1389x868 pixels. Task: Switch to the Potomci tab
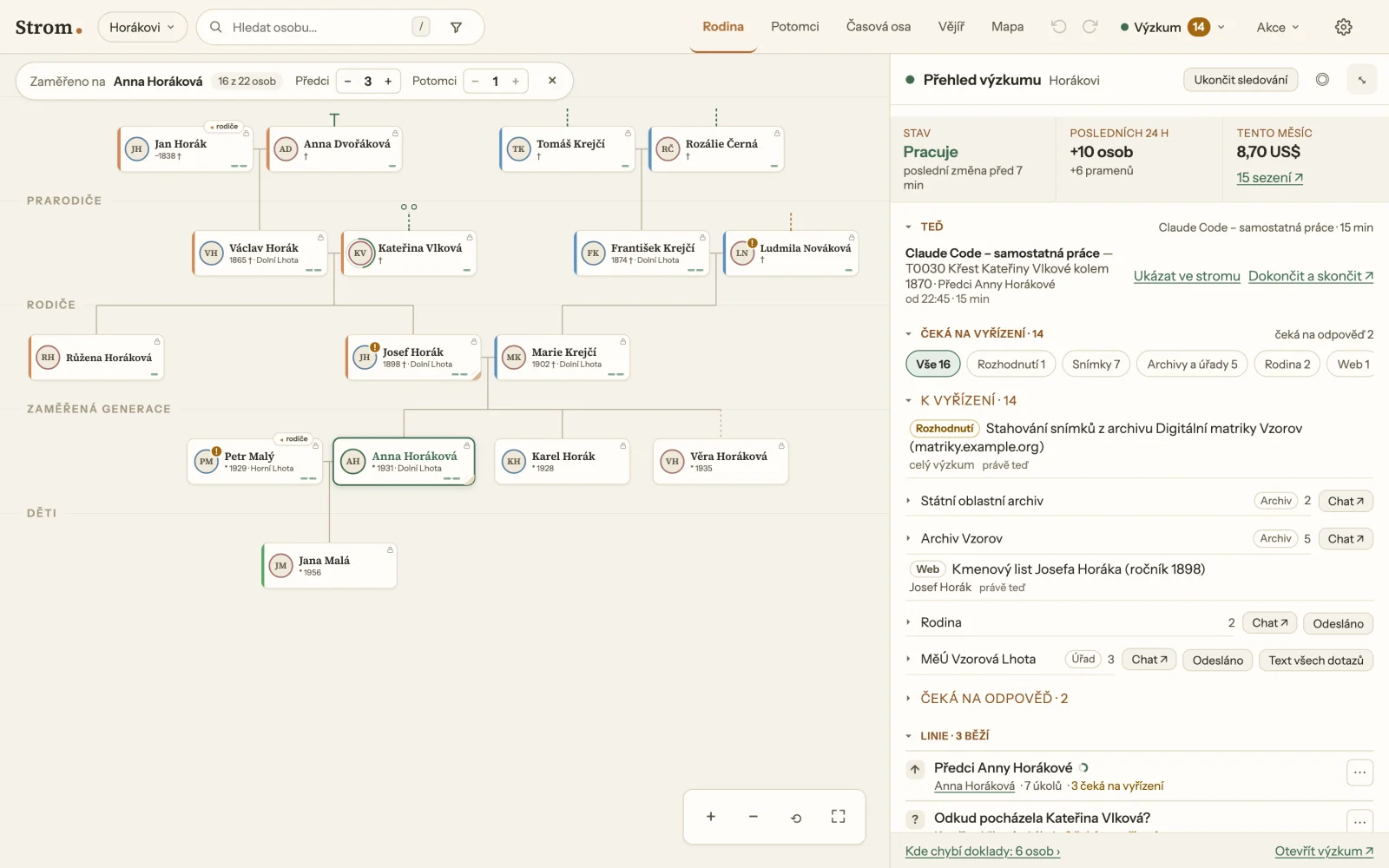pos(794,27)
